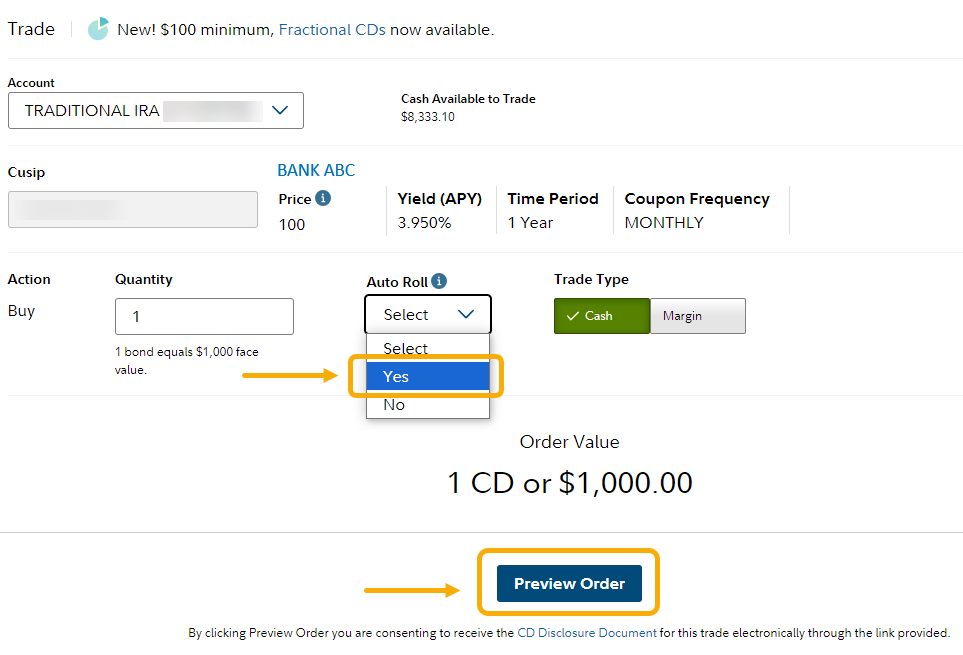Click the pie chart icon beside New announcement

(98, 29)
